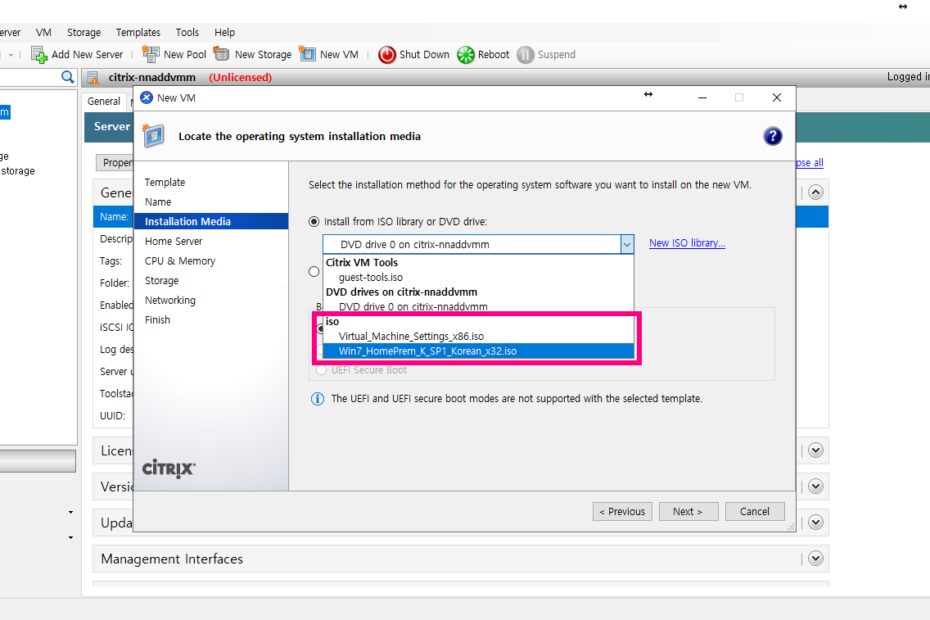The image size is (930, 620).
Task: Go to Networking wizard step
Action: (x=170, y=300)
